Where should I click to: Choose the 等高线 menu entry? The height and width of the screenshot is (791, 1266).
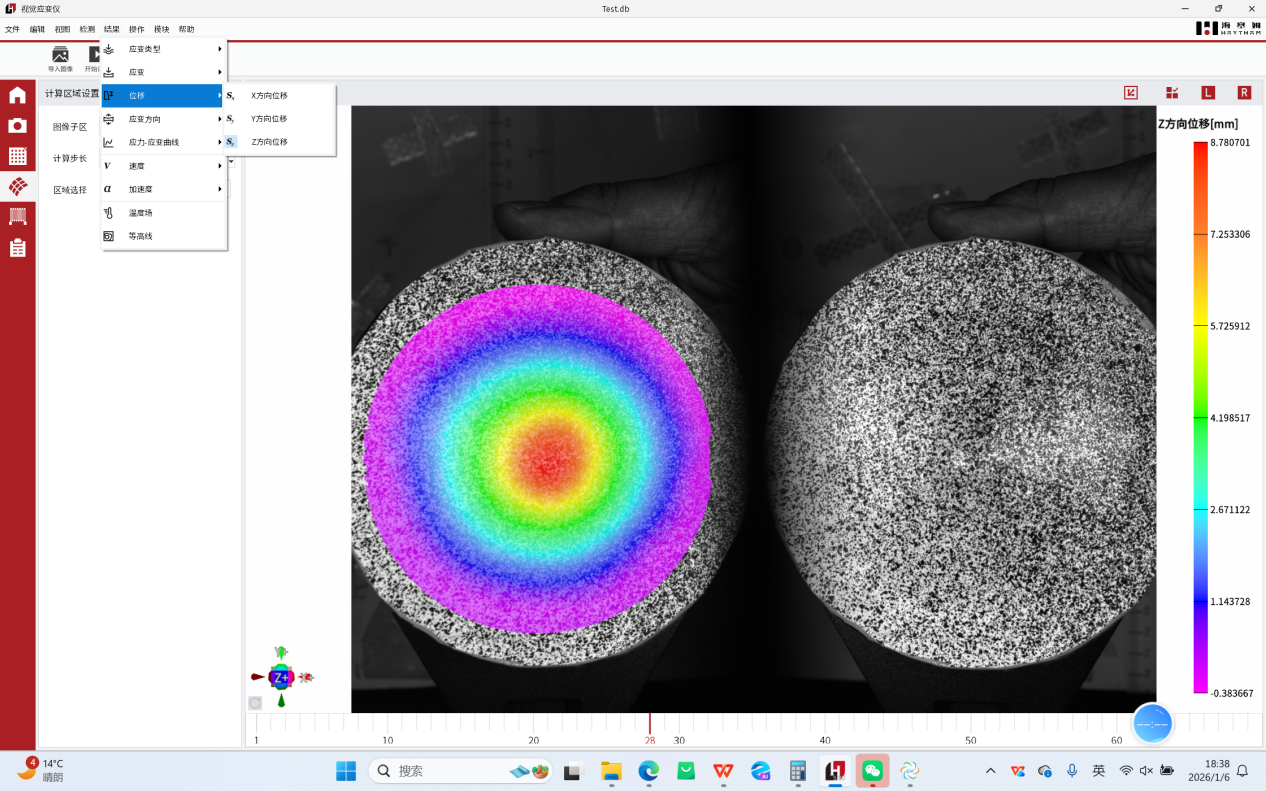(x=141, y=236)
